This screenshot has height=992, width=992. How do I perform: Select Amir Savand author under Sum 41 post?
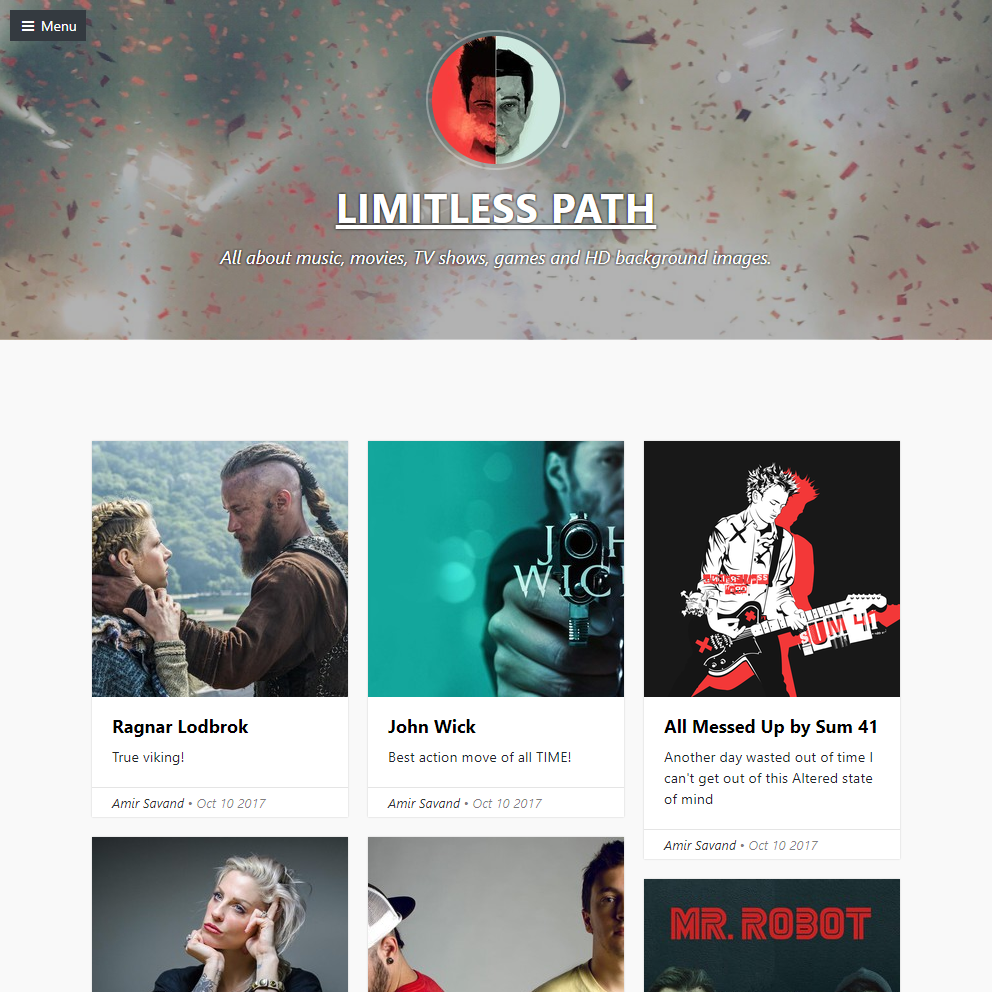click(x=700, y=845)
